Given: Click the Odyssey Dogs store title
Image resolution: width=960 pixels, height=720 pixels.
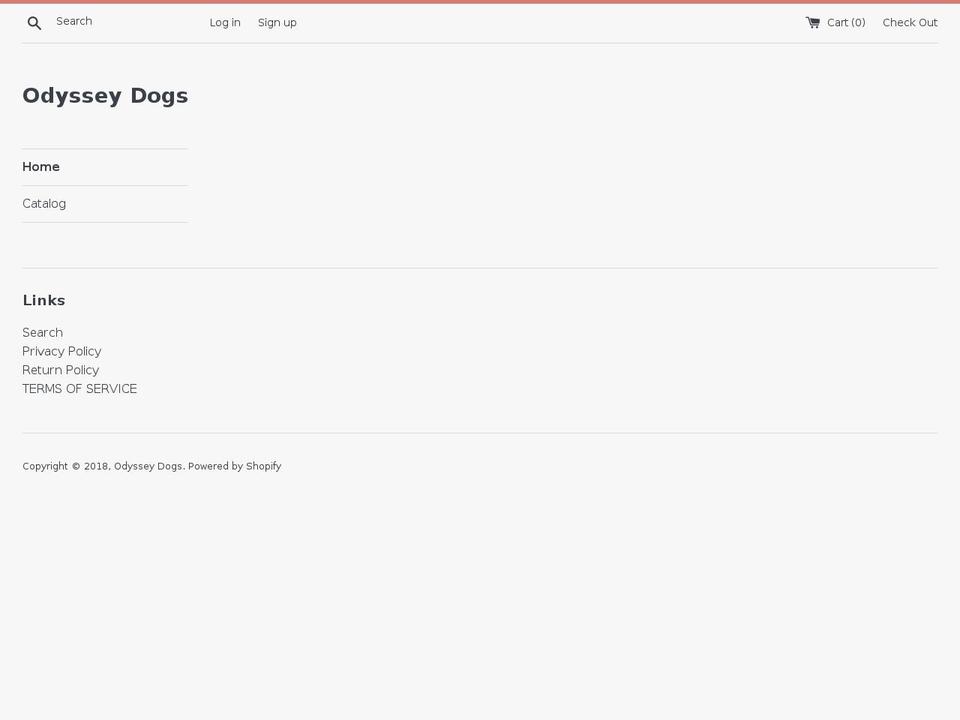Looking at the screenshot, I should [x=105, y=96].
